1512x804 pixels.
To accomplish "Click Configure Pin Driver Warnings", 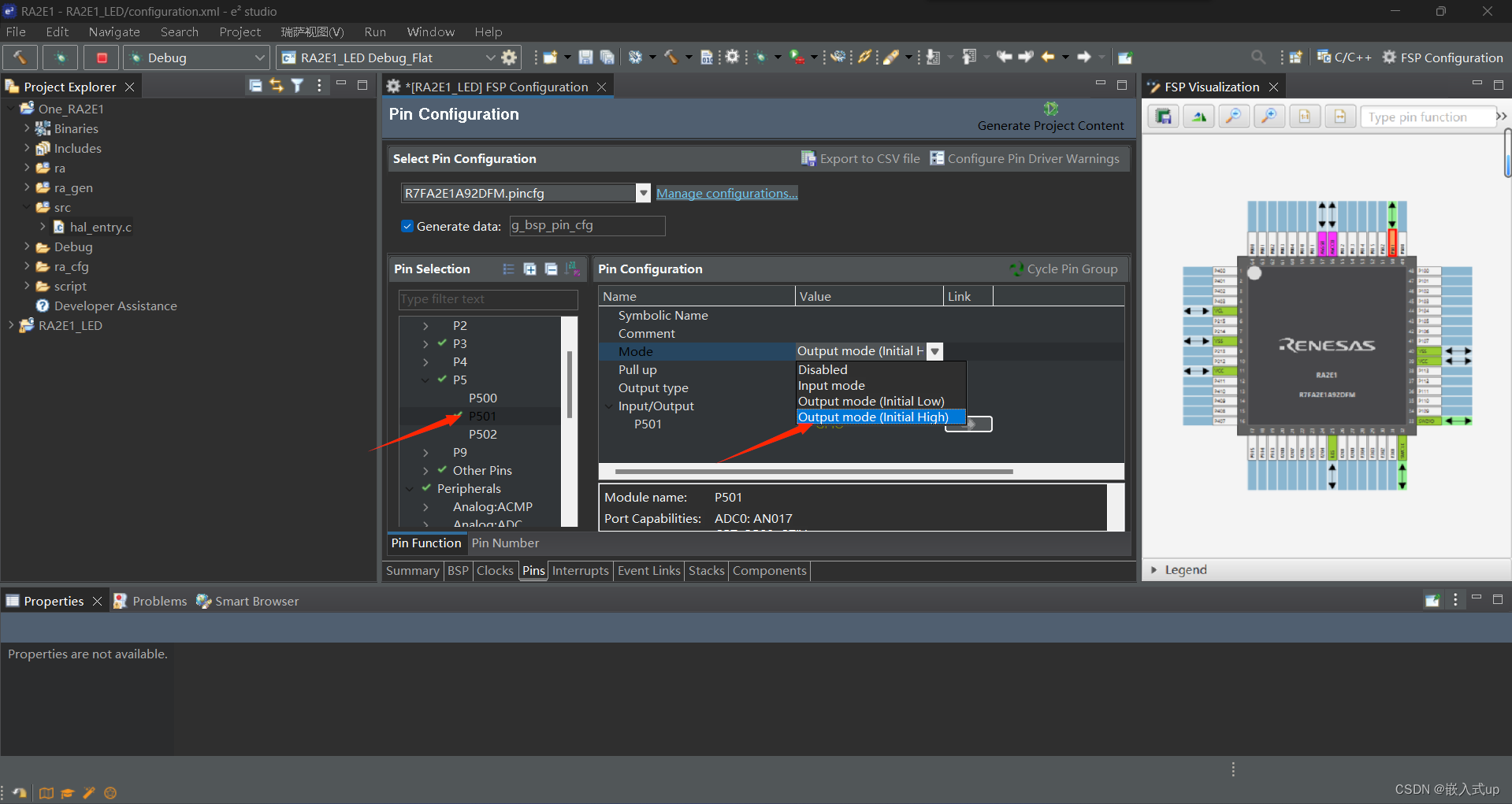I will click(x=1024, y=158).
